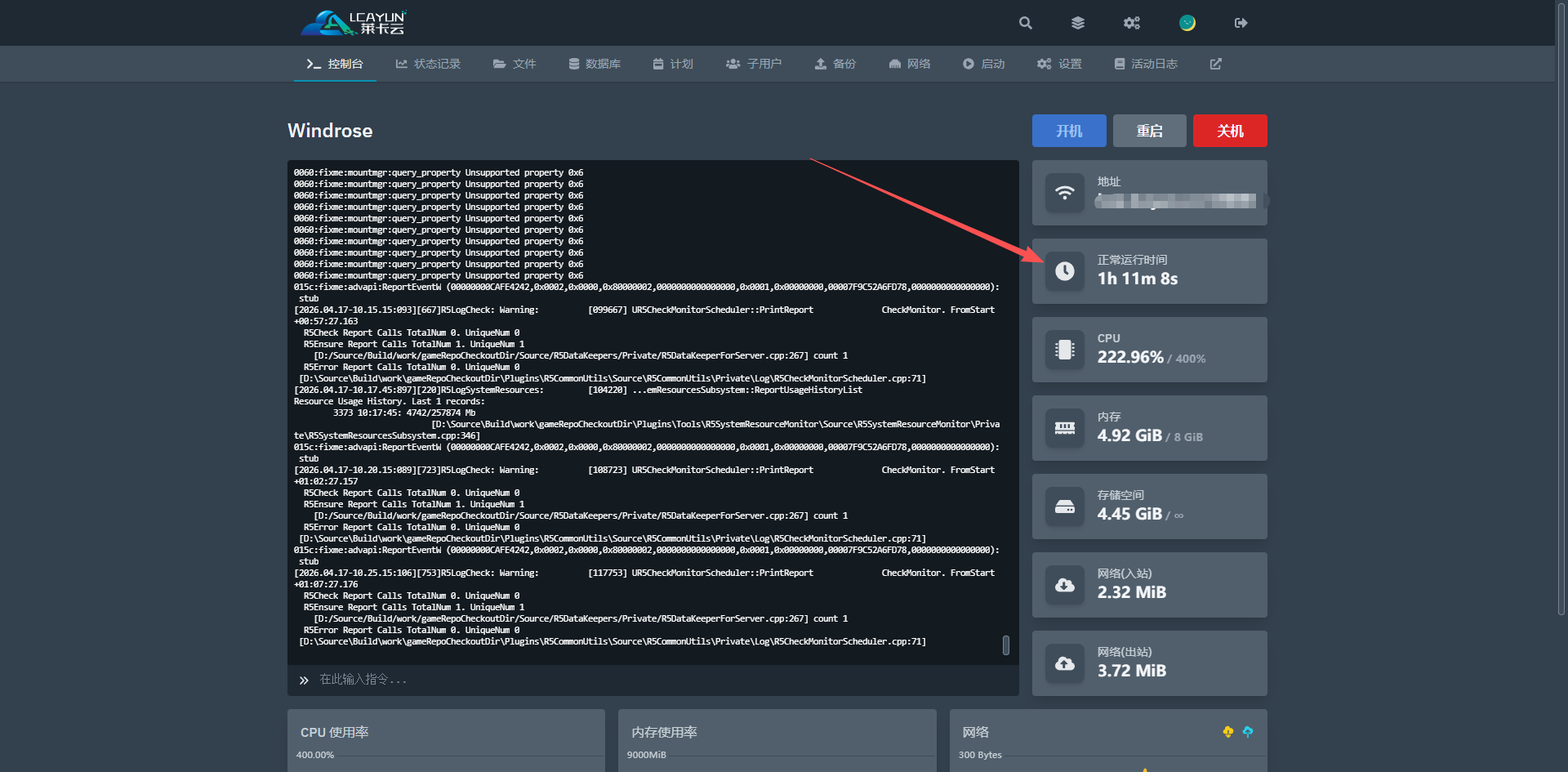The image size is (1568, 772).
Task: Click the search magnifier icon in header
Action: pyautogui.click(x=1026, y=23)
